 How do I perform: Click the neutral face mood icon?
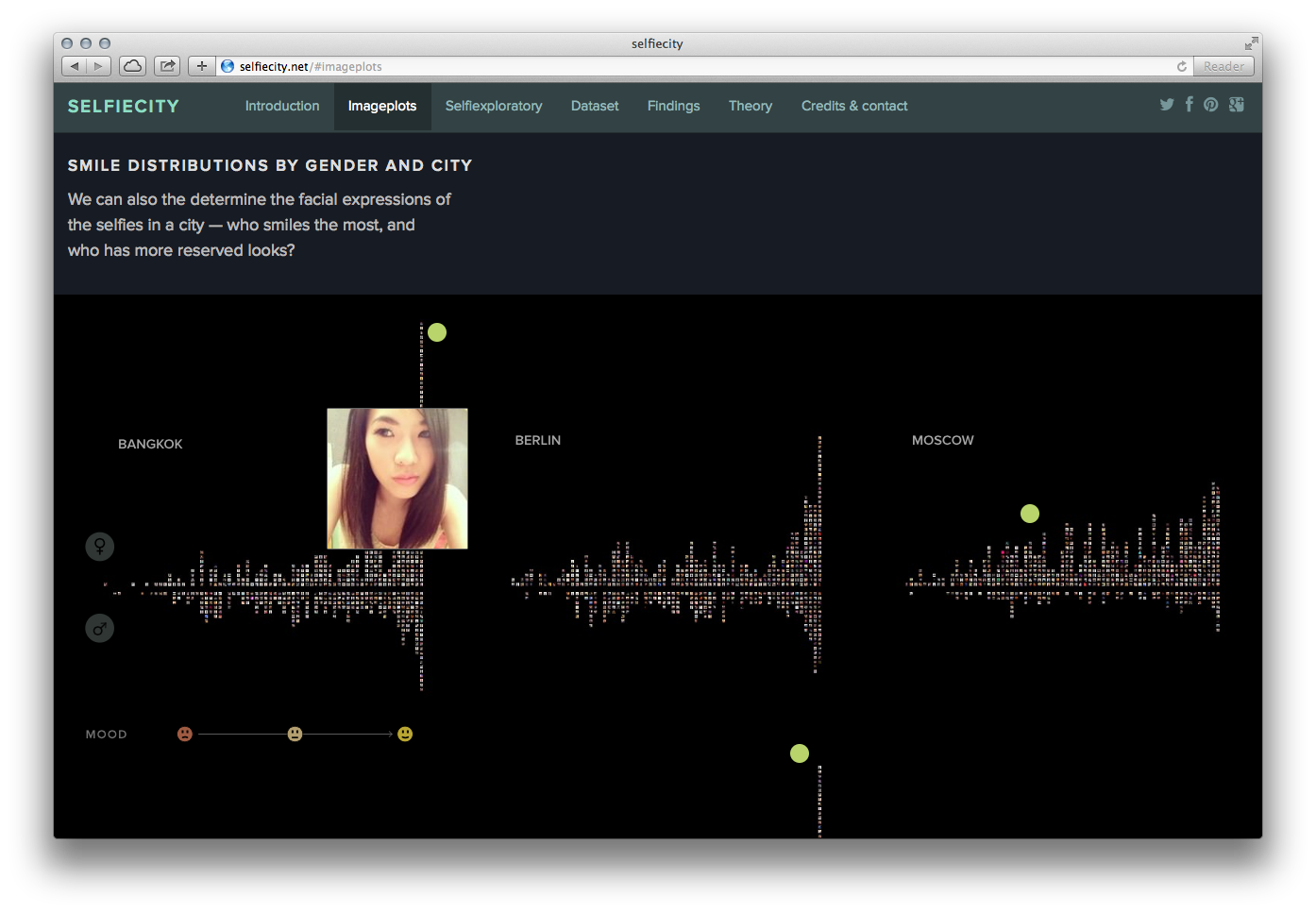295,734
